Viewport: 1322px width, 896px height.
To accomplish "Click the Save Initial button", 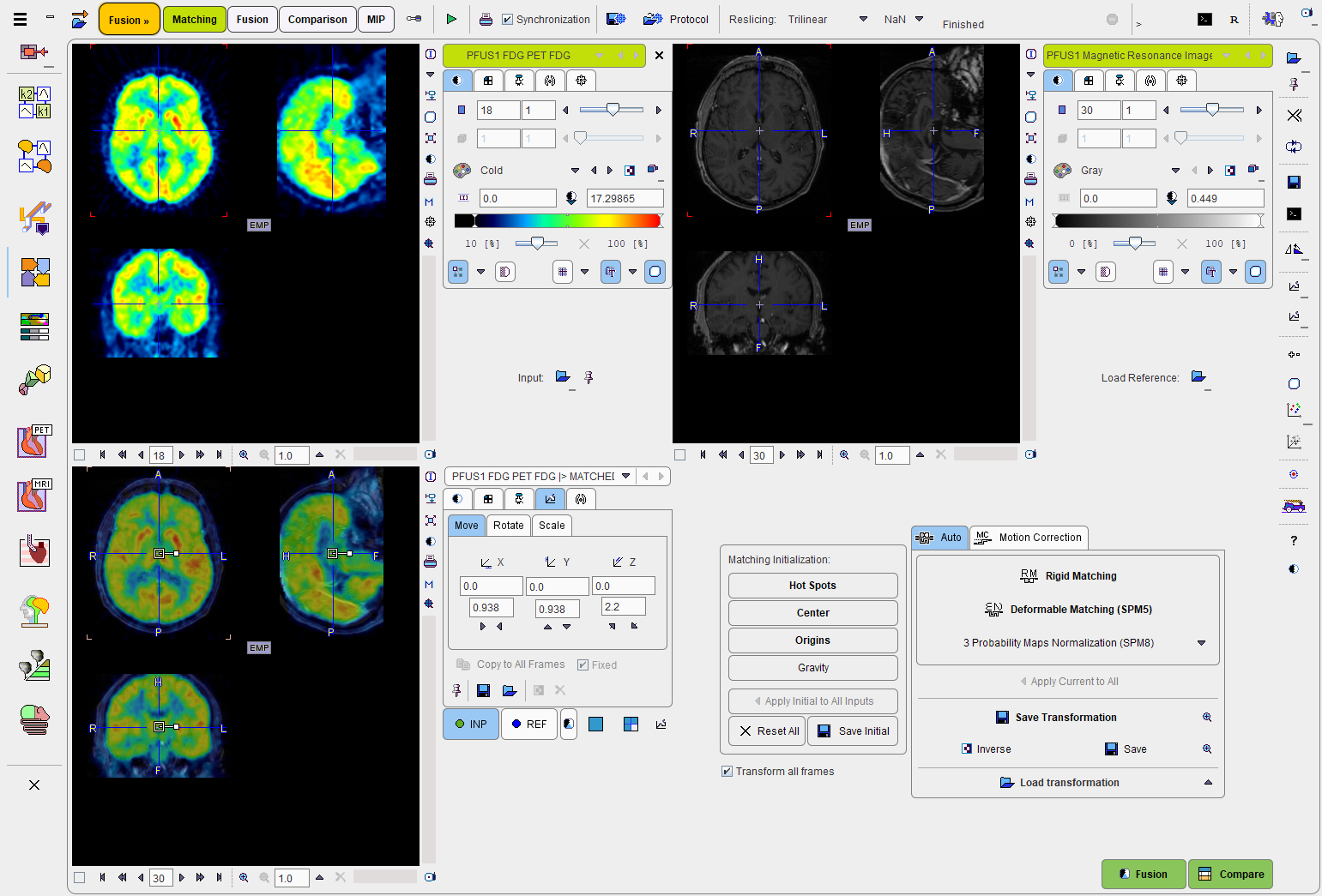I will pyautogui.click(x=853, y=731).
